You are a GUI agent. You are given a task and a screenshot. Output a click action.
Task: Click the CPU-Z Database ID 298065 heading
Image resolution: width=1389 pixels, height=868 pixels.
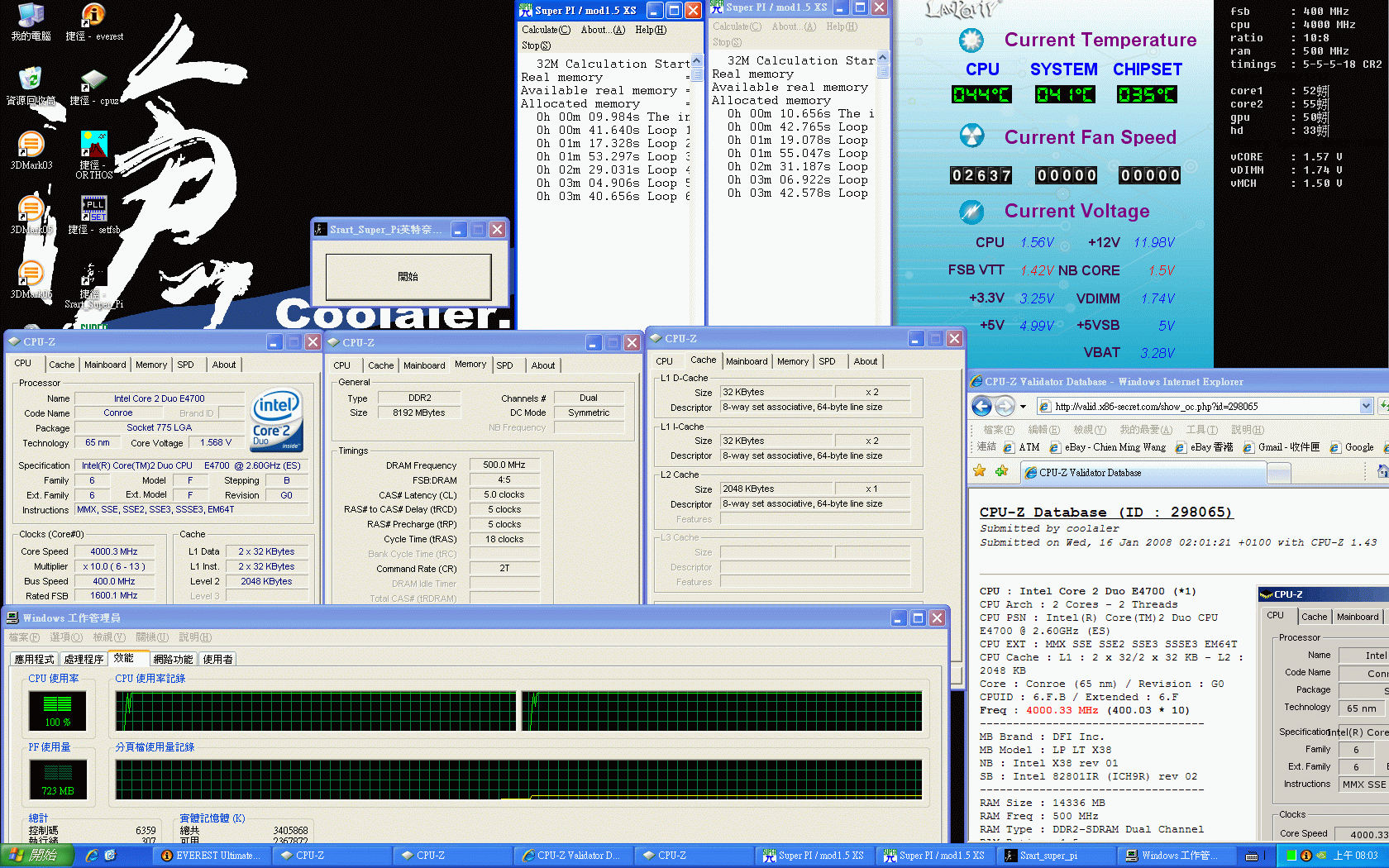[x=1106, y=513]
